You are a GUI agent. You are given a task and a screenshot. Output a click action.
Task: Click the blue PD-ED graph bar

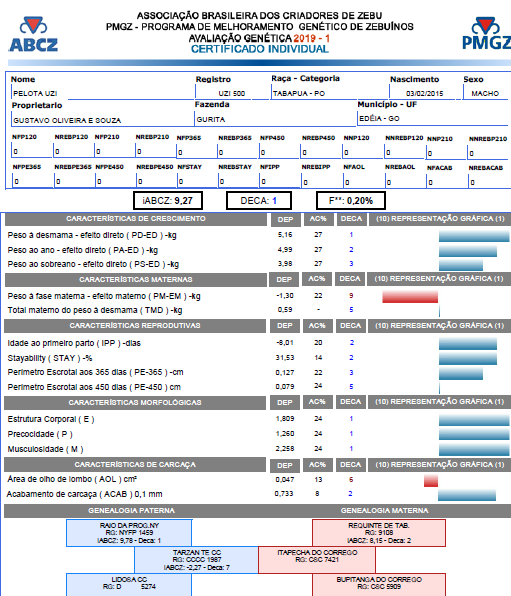click(474, 236)
